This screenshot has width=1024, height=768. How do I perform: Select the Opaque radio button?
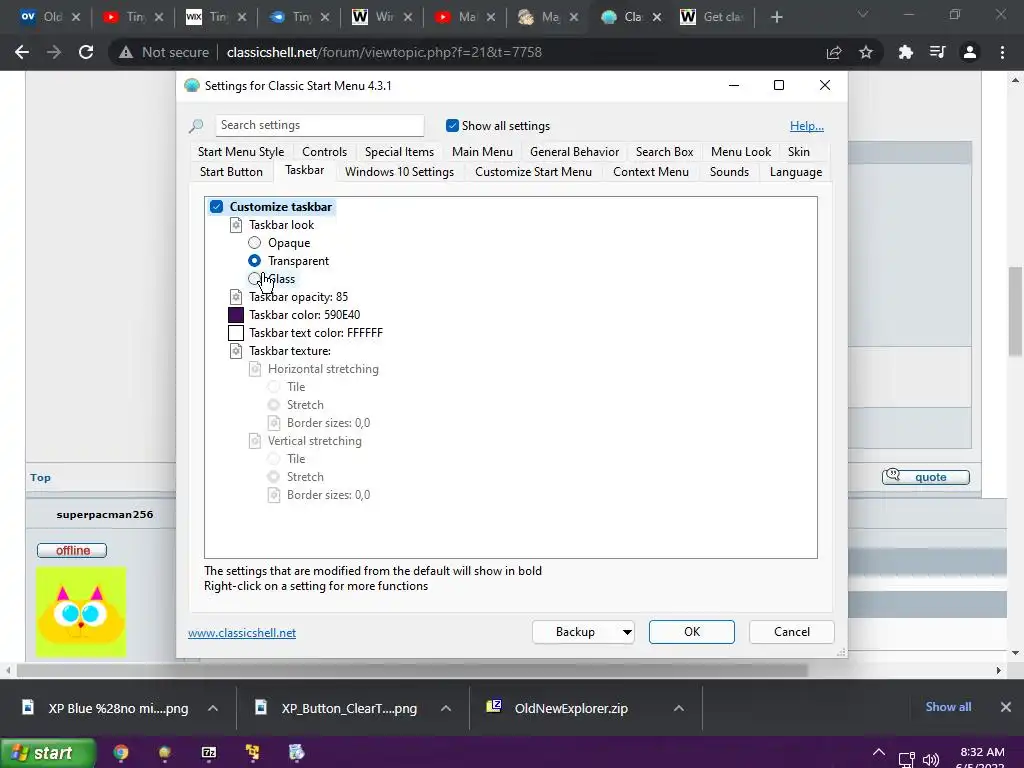[255, 243]
